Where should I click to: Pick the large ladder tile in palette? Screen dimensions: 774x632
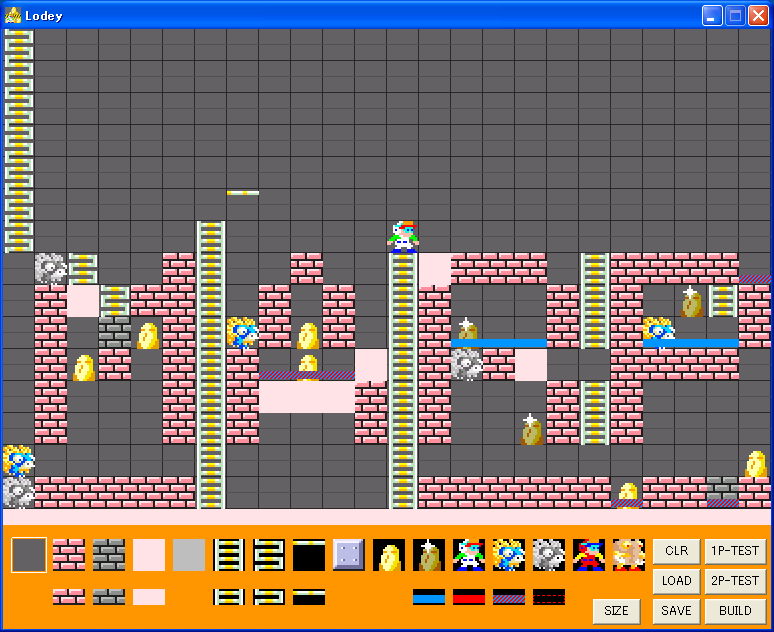[x=229, y=555]
